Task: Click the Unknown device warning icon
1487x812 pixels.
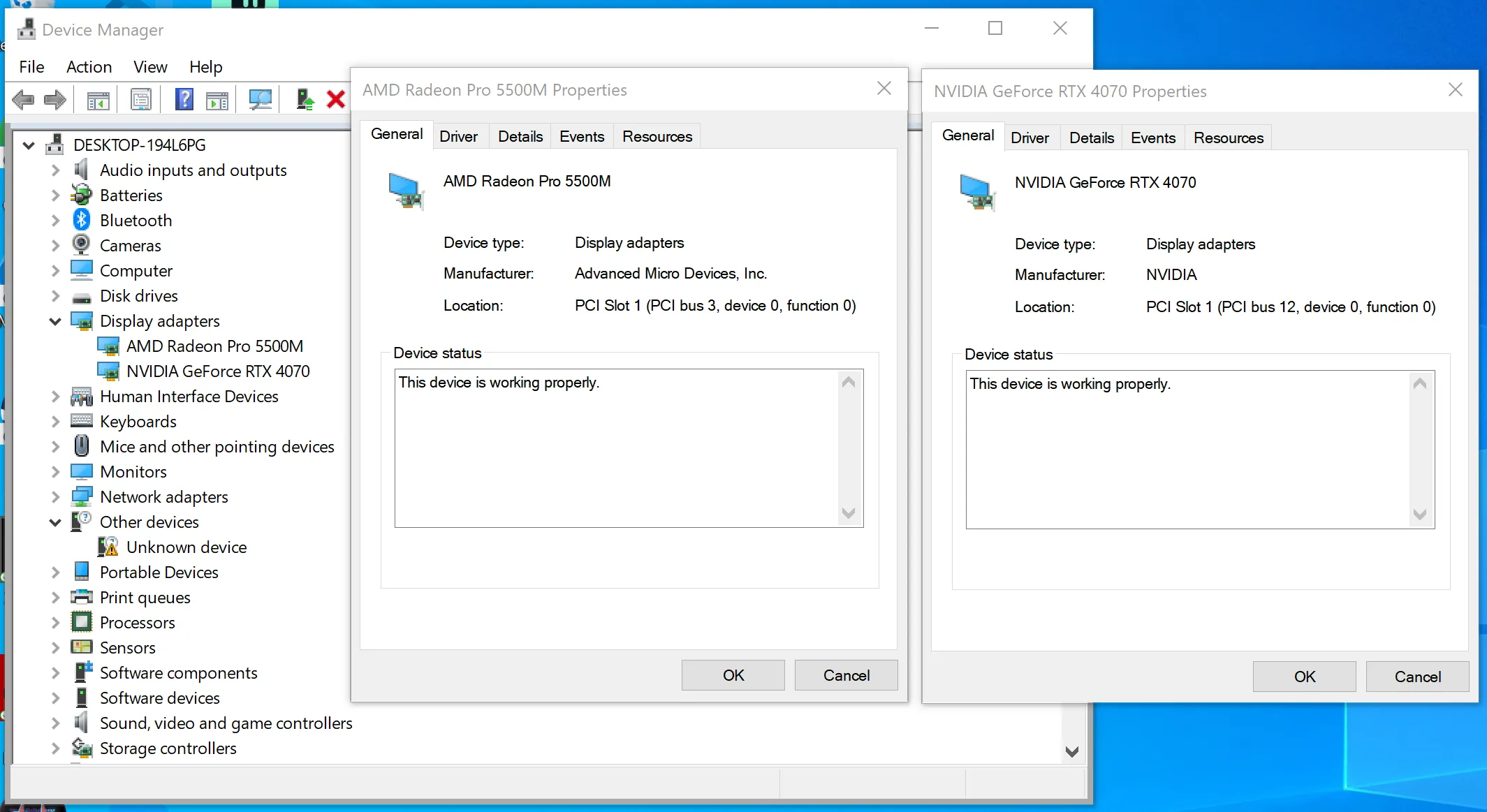Action: (x=108, y=547)
